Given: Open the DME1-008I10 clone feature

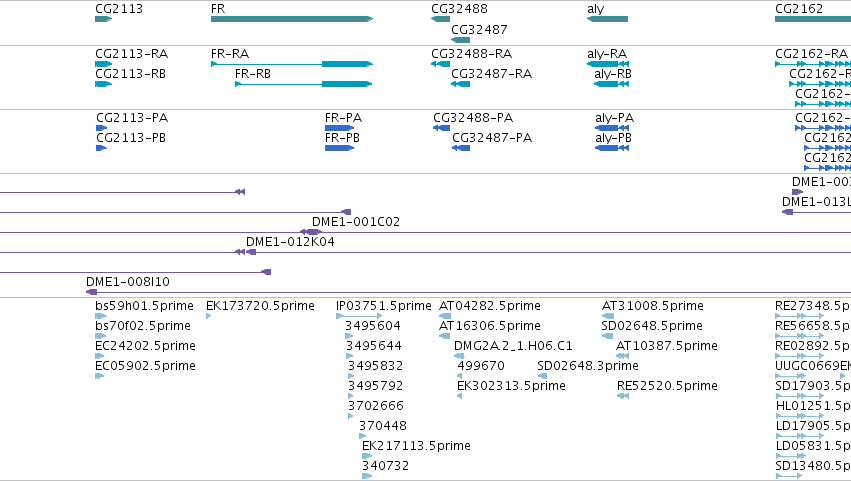Looking at the screenshot, I should pyautogui.click(x=91, y=292).
